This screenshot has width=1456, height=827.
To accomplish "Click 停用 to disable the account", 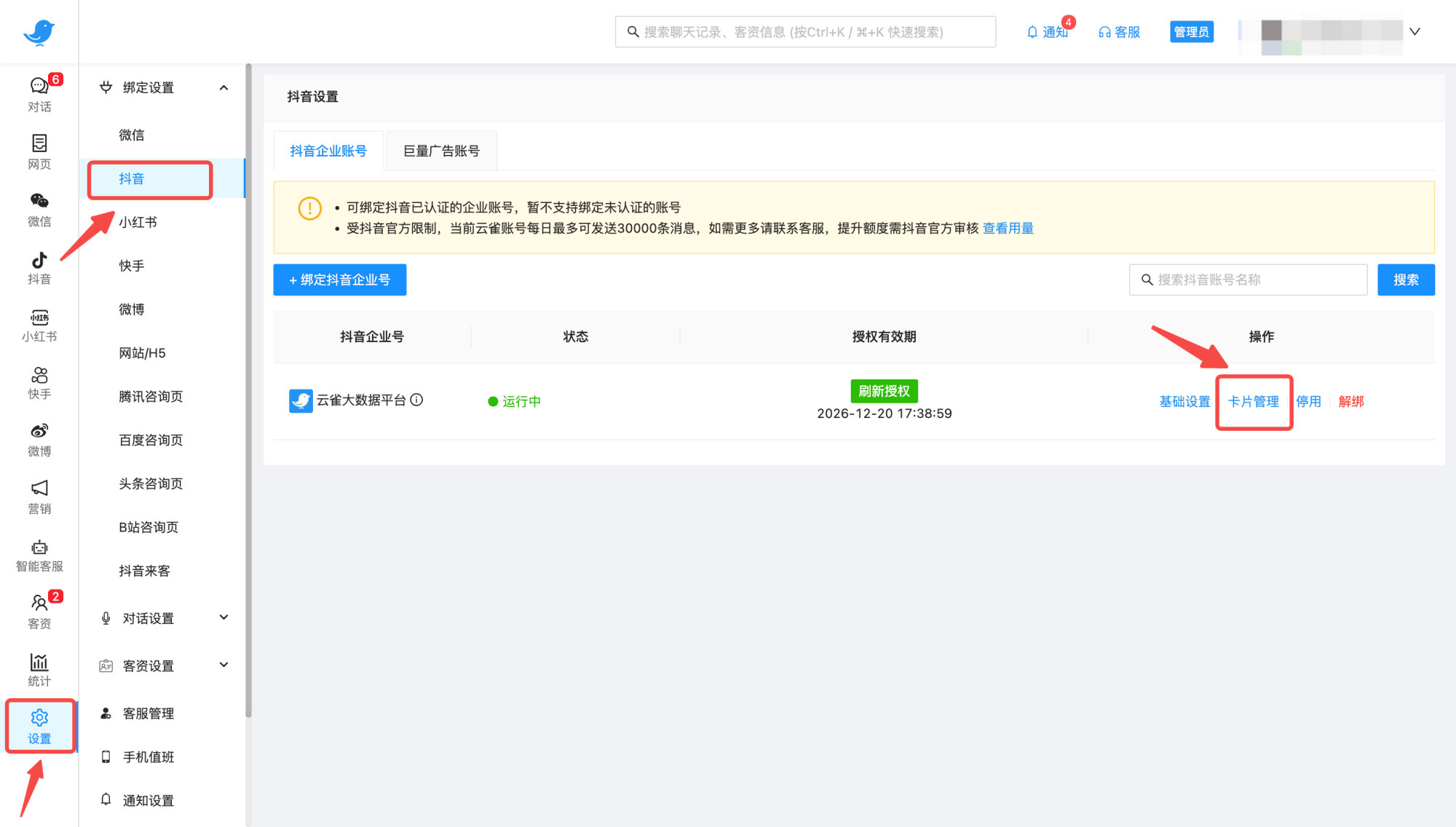I will click(1308, 401).
